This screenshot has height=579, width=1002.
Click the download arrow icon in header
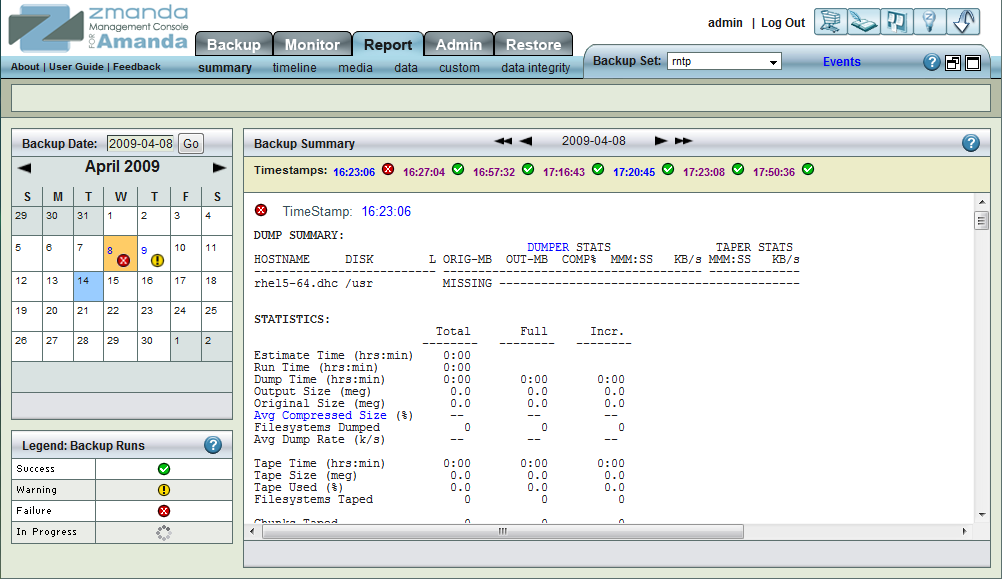[963, 22]
